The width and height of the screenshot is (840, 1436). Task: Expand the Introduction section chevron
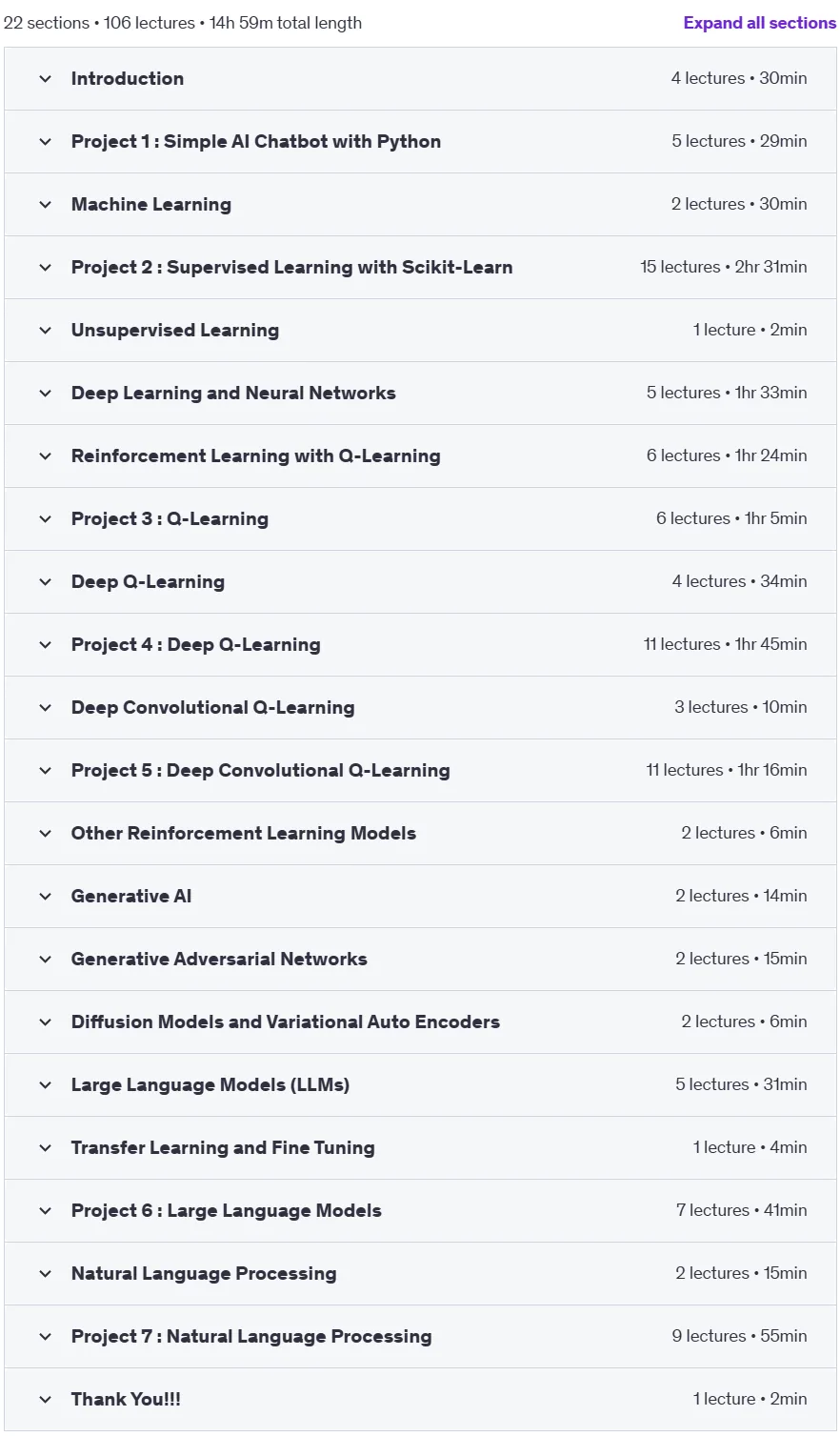coord(45,79)
